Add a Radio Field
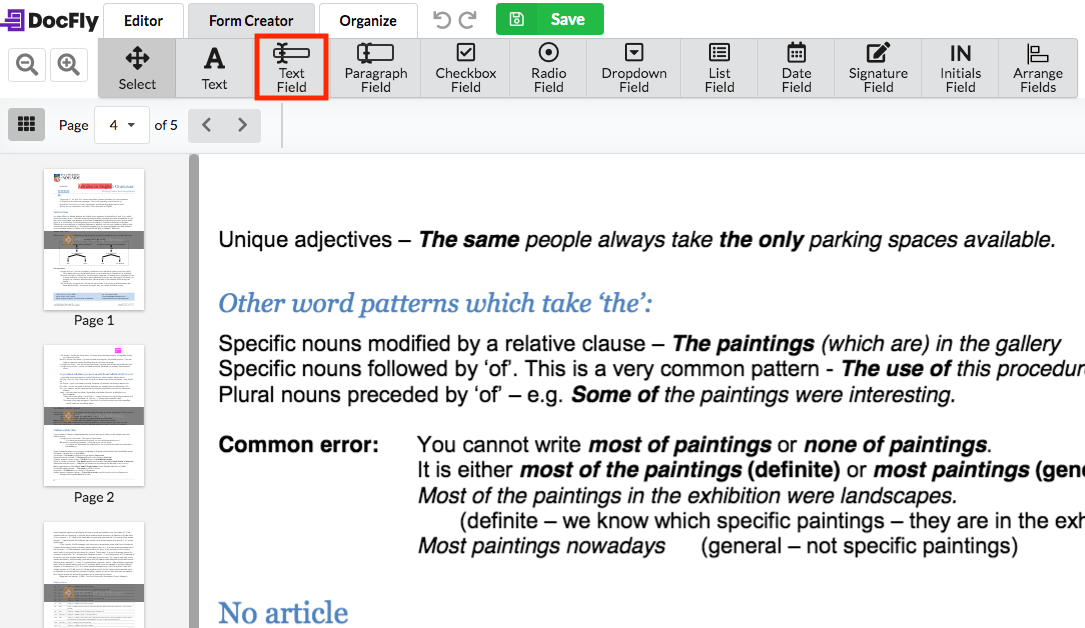Viewport: 1085px width, 628px height. pos(548,68)
